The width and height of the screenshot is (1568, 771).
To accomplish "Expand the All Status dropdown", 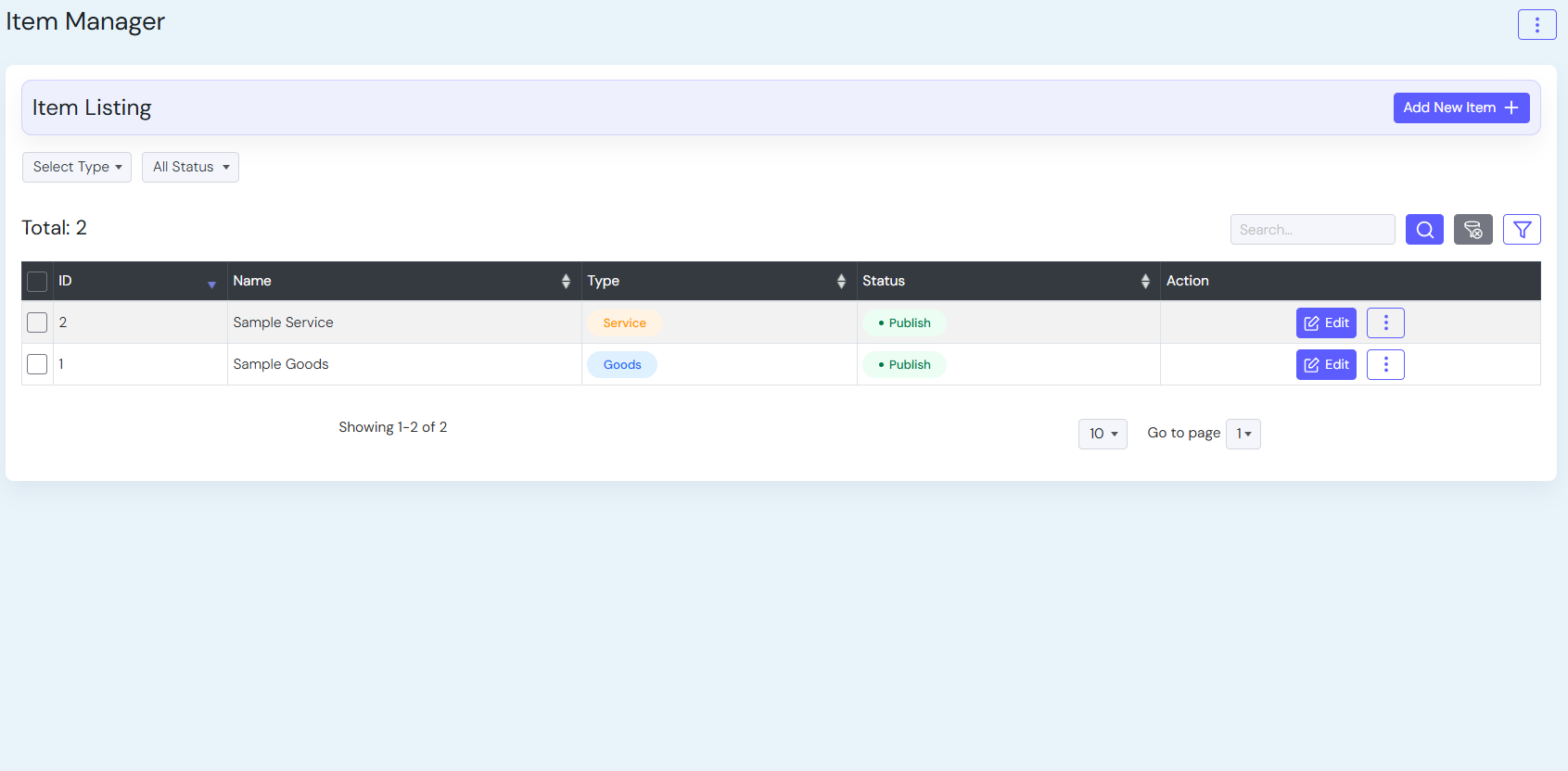I will (190, 167).
